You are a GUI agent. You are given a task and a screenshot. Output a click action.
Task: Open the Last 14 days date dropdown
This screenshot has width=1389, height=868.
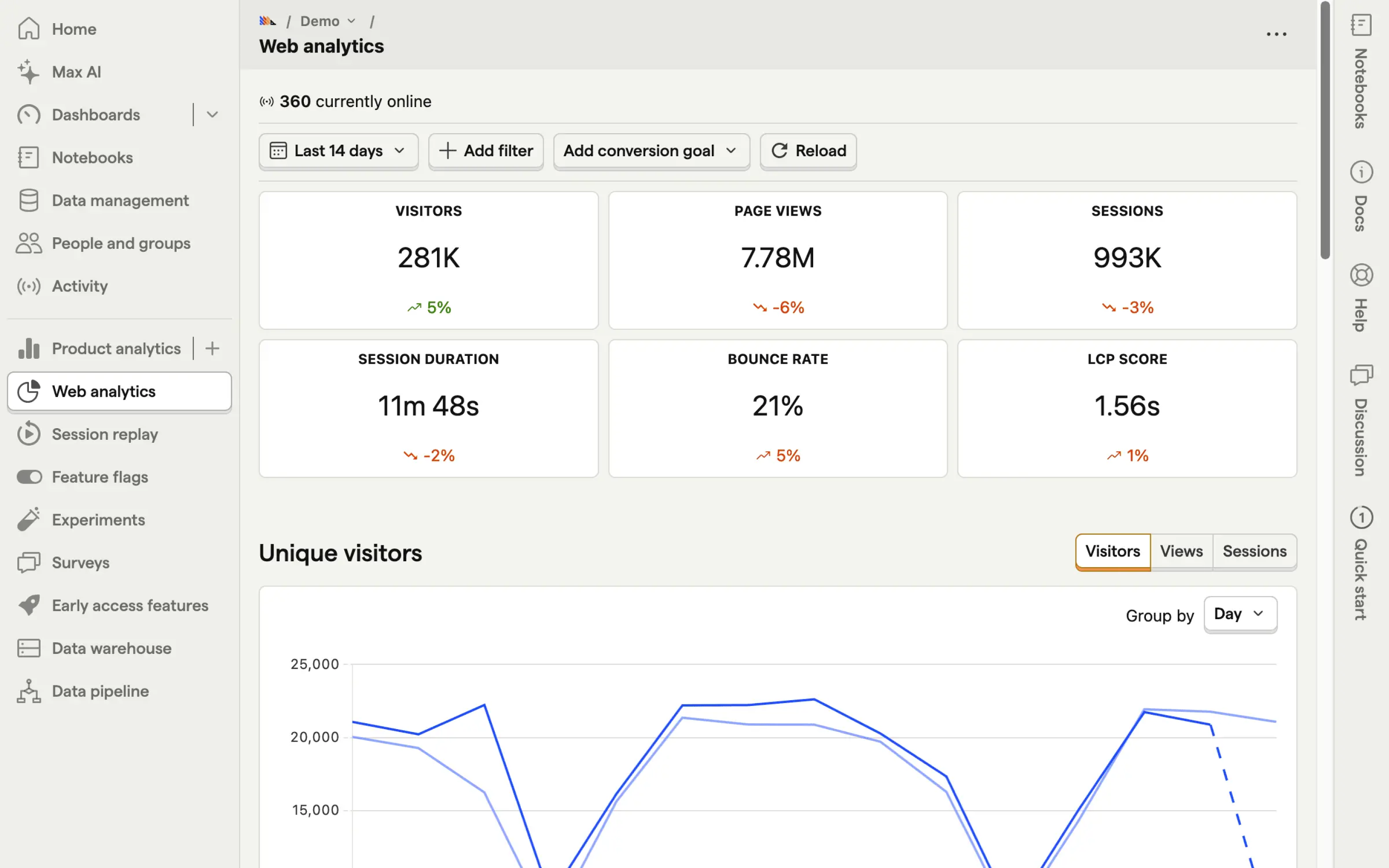coord(338,151)
